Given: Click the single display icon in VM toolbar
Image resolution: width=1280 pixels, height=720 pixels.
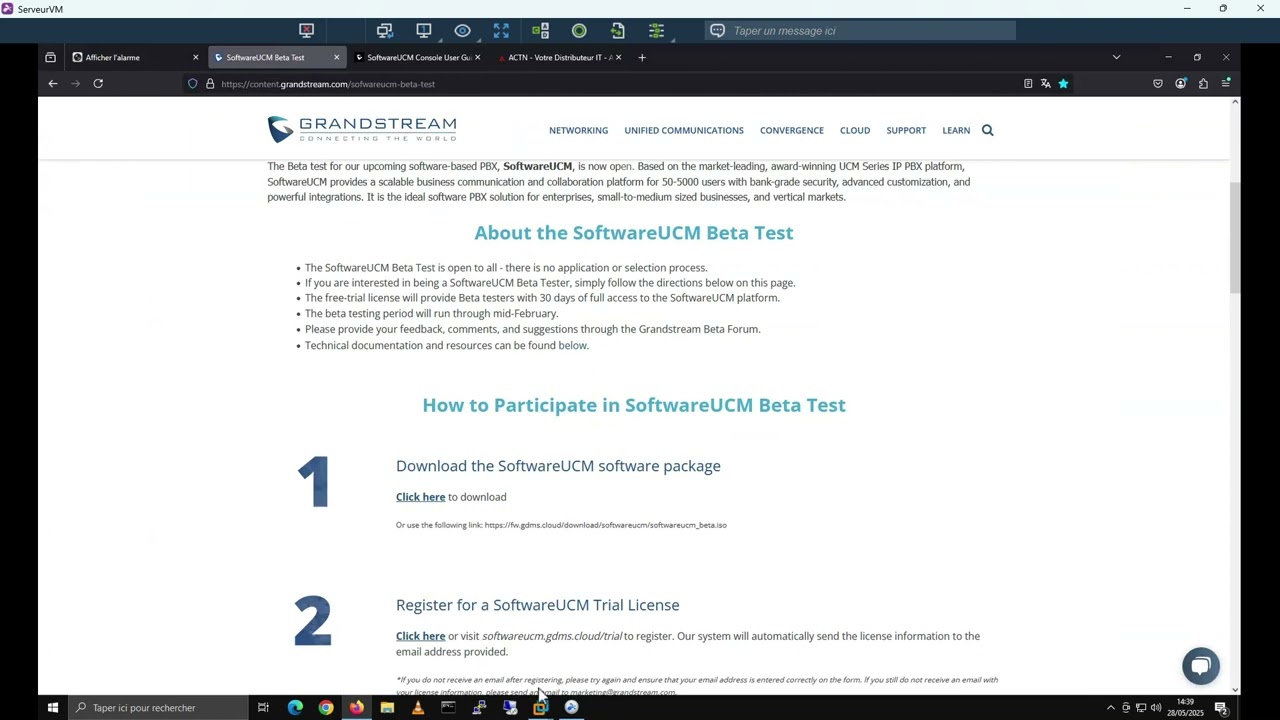Looking at the screenshot, I should [x=424, y=31].
